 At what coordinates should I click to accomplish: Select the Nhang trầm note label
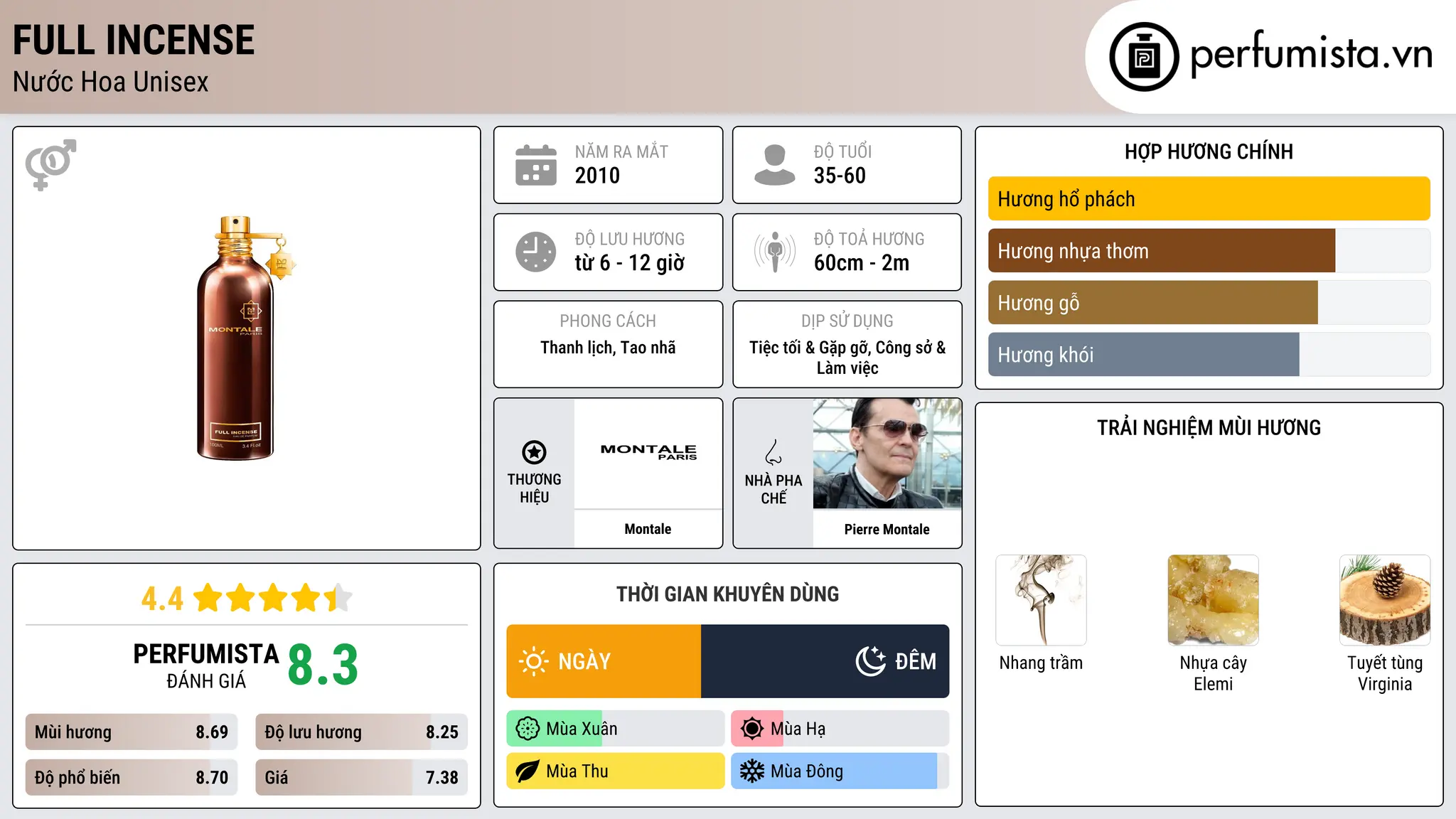pyautogui.click(x=1041, y=663)
